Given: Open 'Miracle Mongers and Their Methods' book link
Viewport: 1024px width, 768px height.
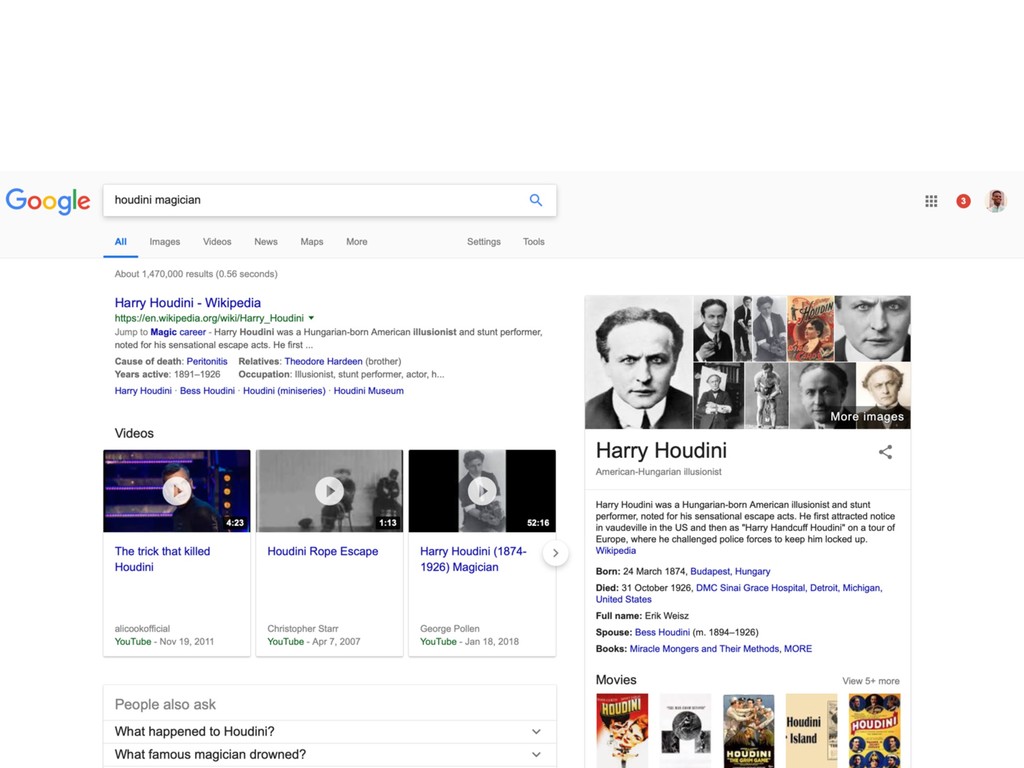Looking at the screenshot, I should [x=704, y=648].
